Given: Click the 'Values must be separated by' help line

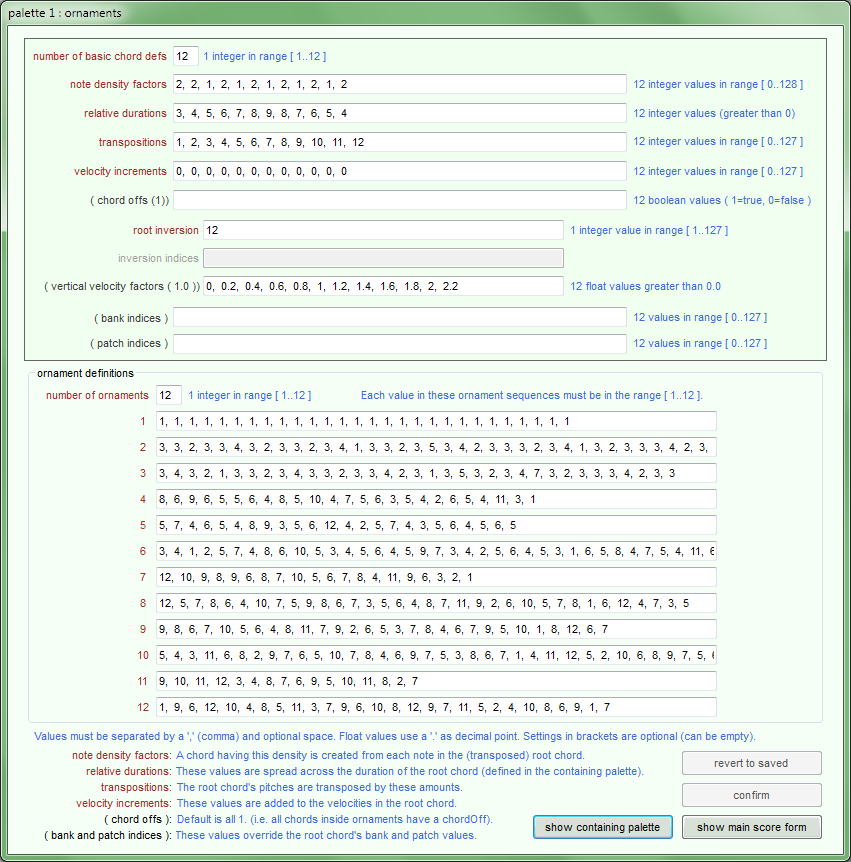Looking at the screenshot, I should pyautogui.click(x=395, y=736).
